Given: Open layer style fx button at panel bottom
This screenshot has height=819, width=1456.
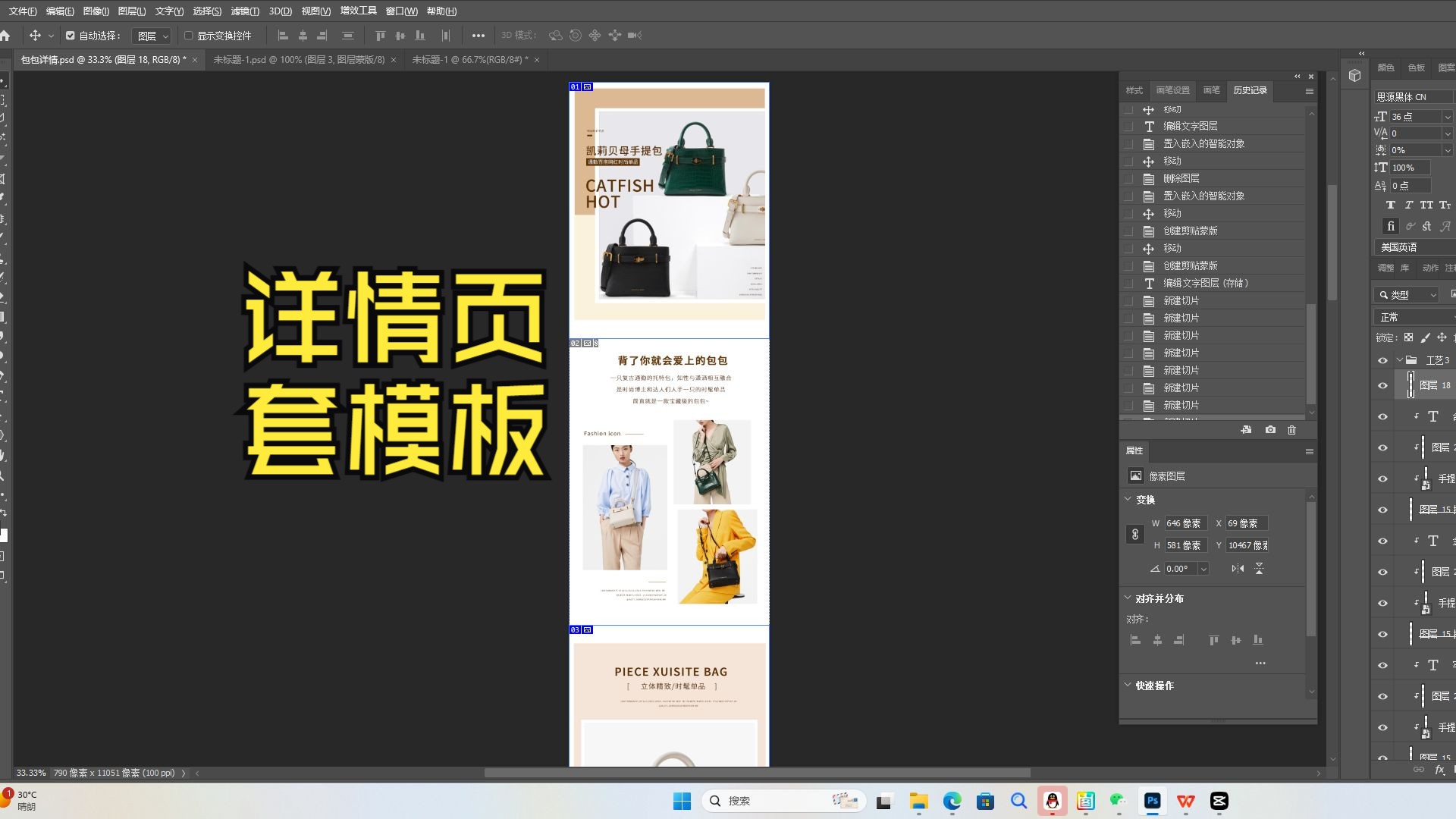Looking at the screenshot, I should pos(1439,770).
